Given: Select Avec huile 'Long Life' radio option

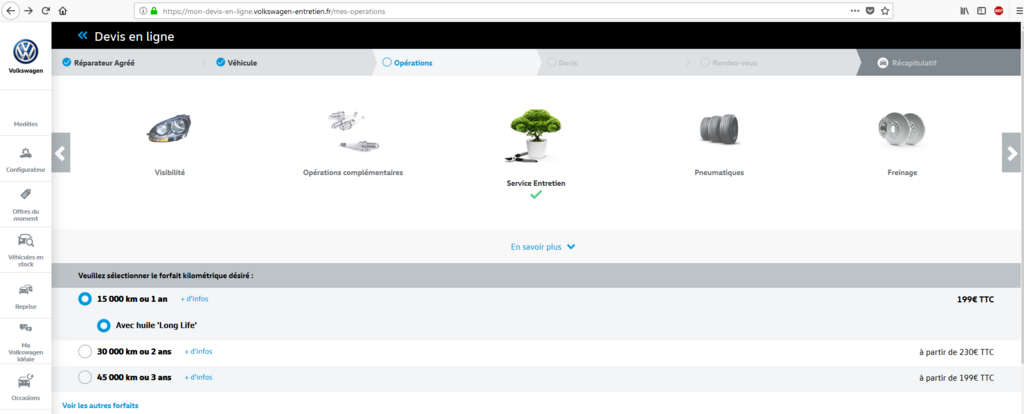Looking at the screenshot, I should point(103,325).
